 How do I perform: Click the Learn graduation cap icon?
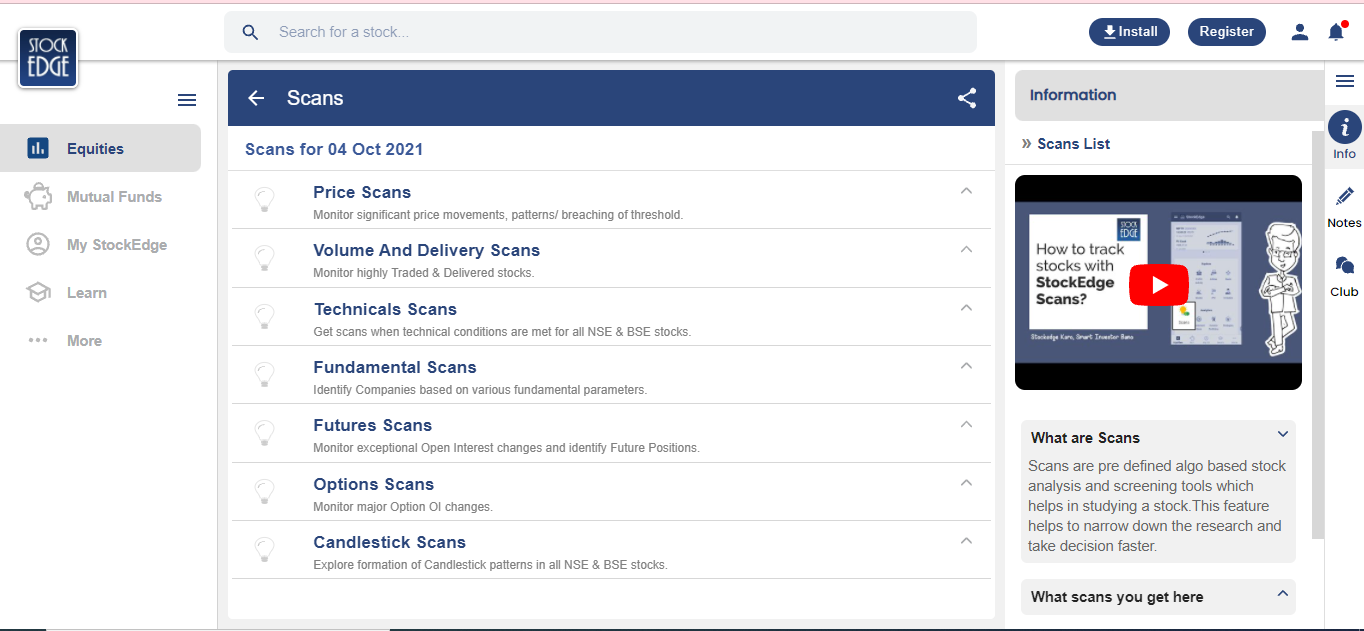[38, 293]
